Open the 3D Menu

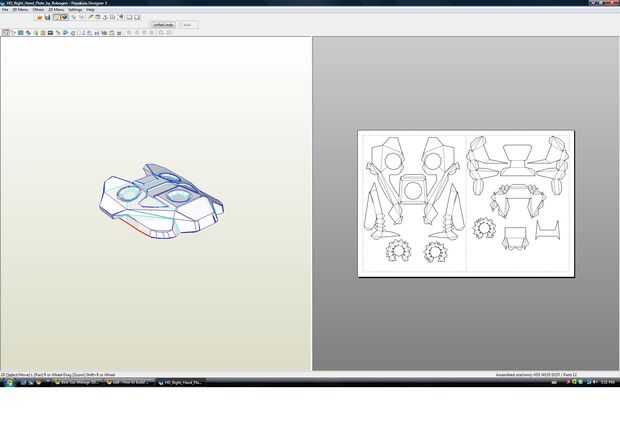21,9
